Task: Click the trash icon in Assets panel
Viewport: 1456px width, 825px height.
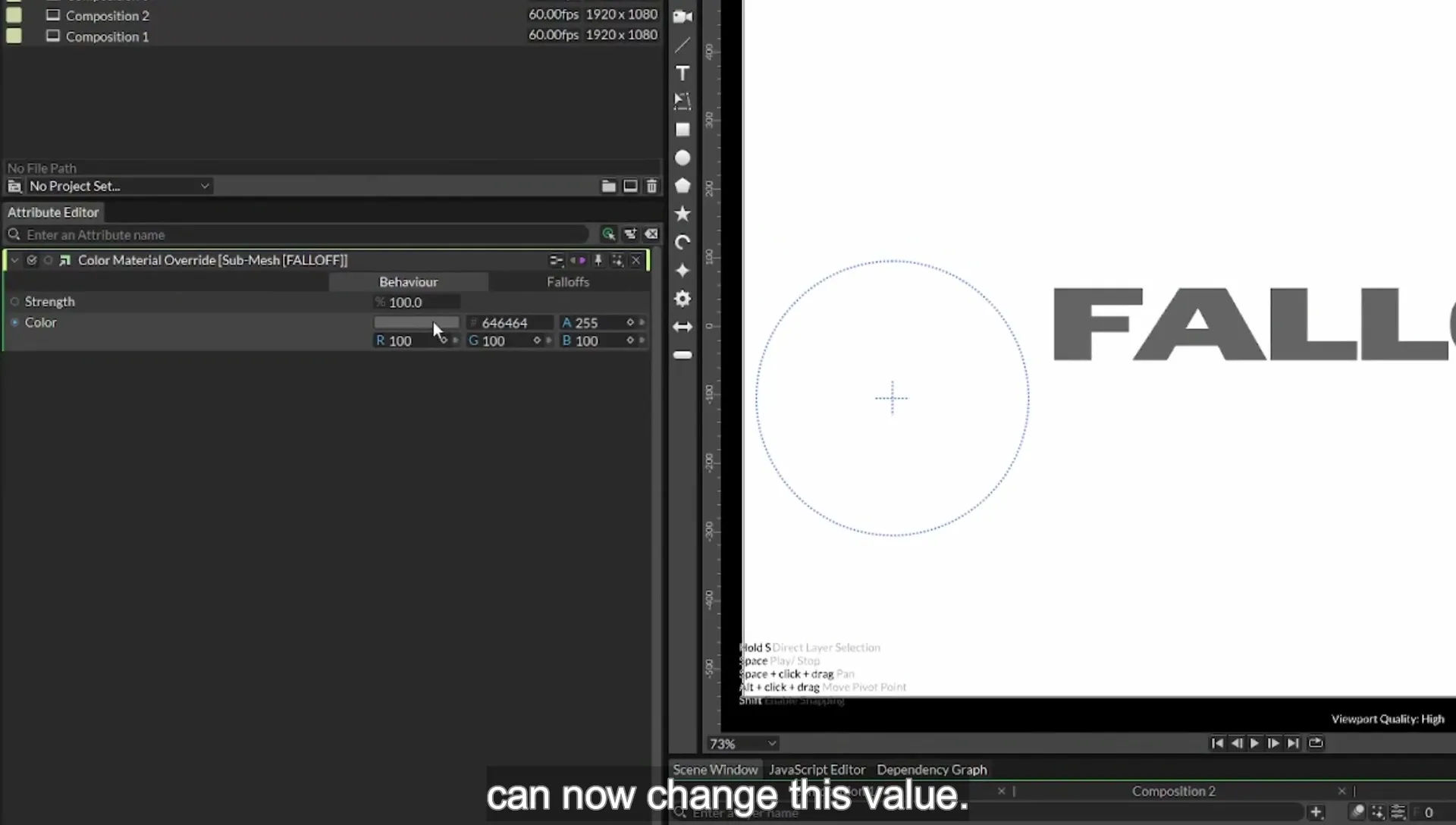Action: (x=651, y=186)
